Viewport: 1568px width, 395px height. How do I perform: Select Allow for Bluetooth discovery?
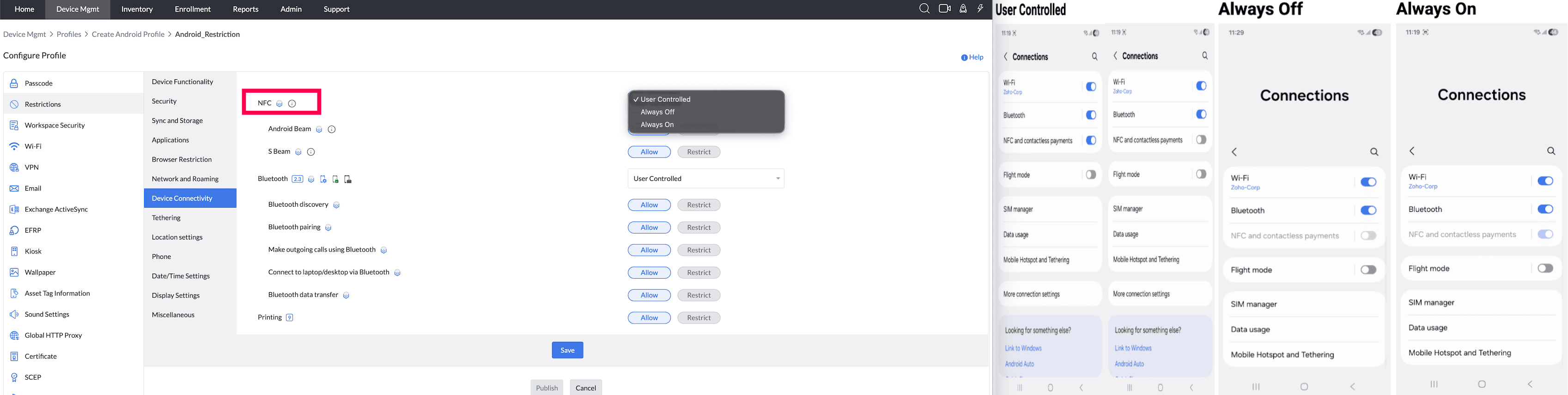coord(649,205)
